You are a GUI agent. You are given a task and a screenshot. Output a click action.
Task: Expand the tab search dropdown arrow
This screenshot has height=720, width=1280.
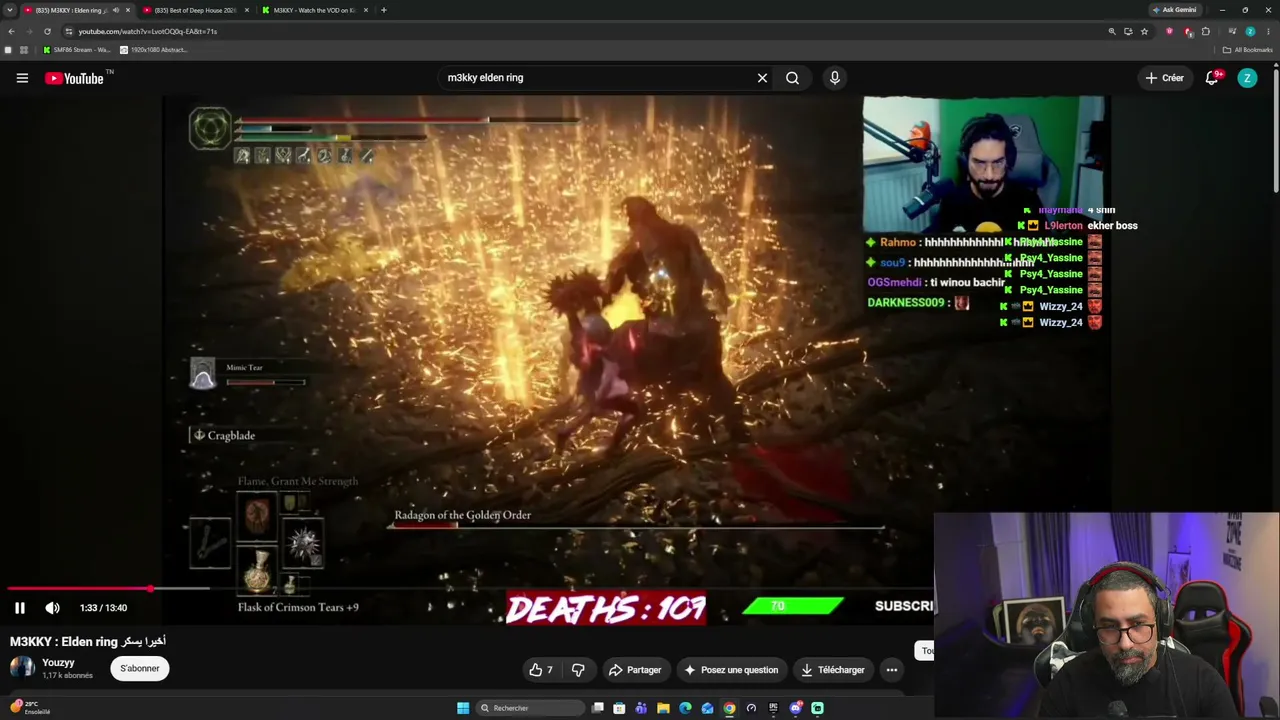(10, 10)
